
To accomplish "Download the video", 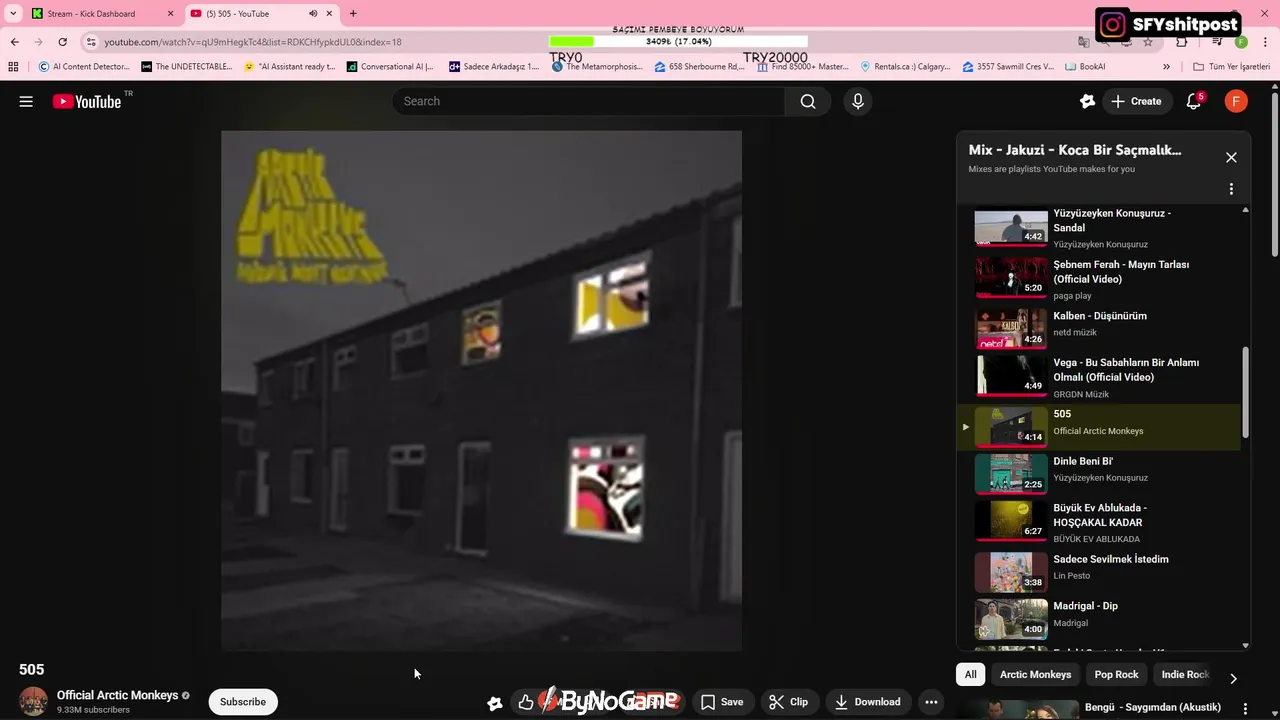I will click(868, 702).
